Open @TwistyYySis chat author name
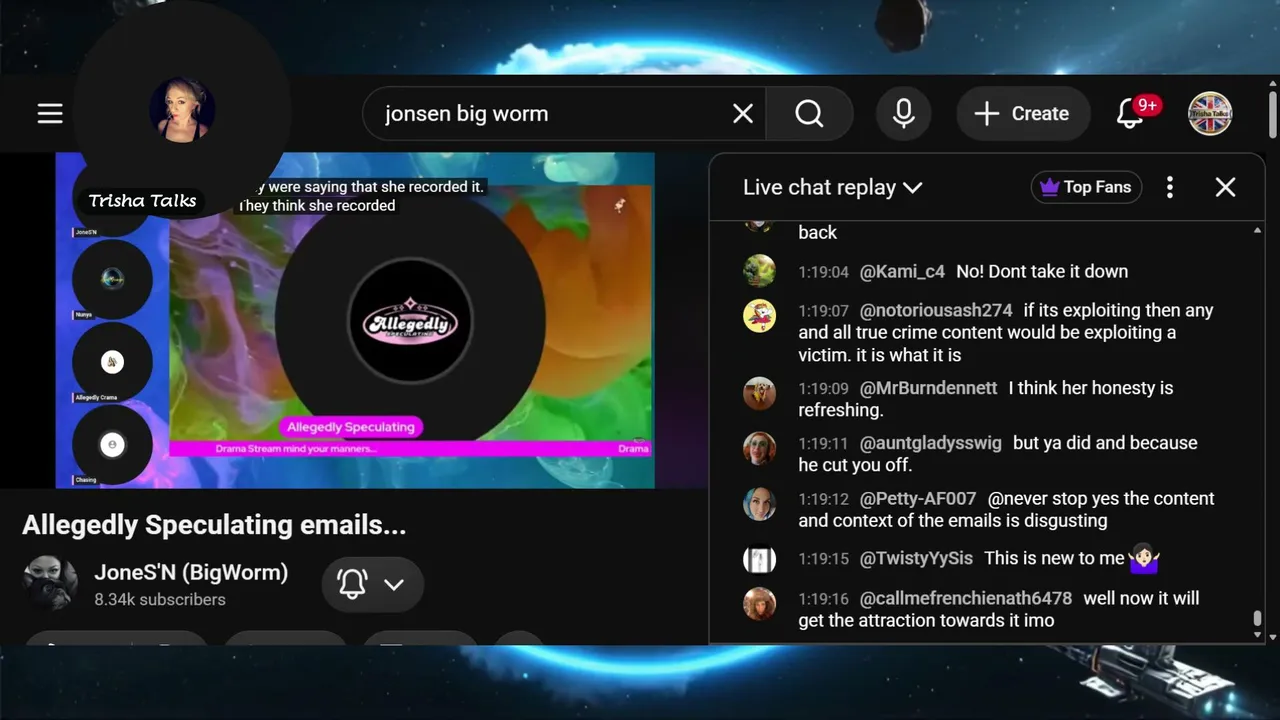1280x720 pixels. coord(916,559)
